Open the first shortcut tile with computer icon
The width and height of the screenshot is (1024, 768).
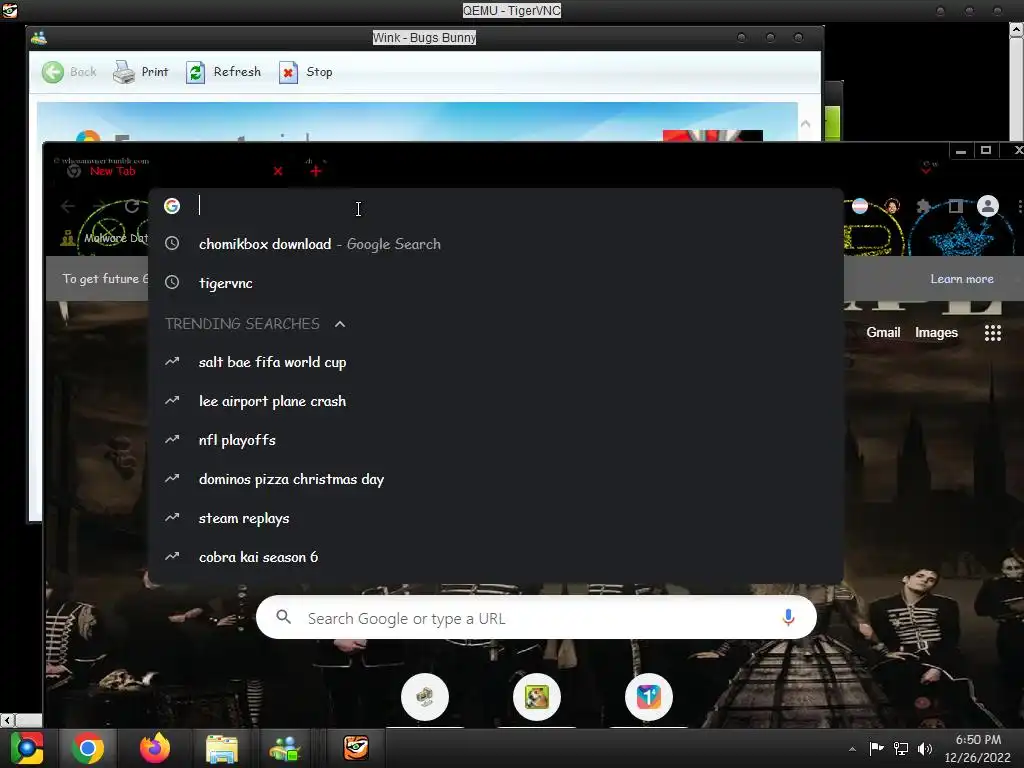pyautogui.click(x=424, y=697)
